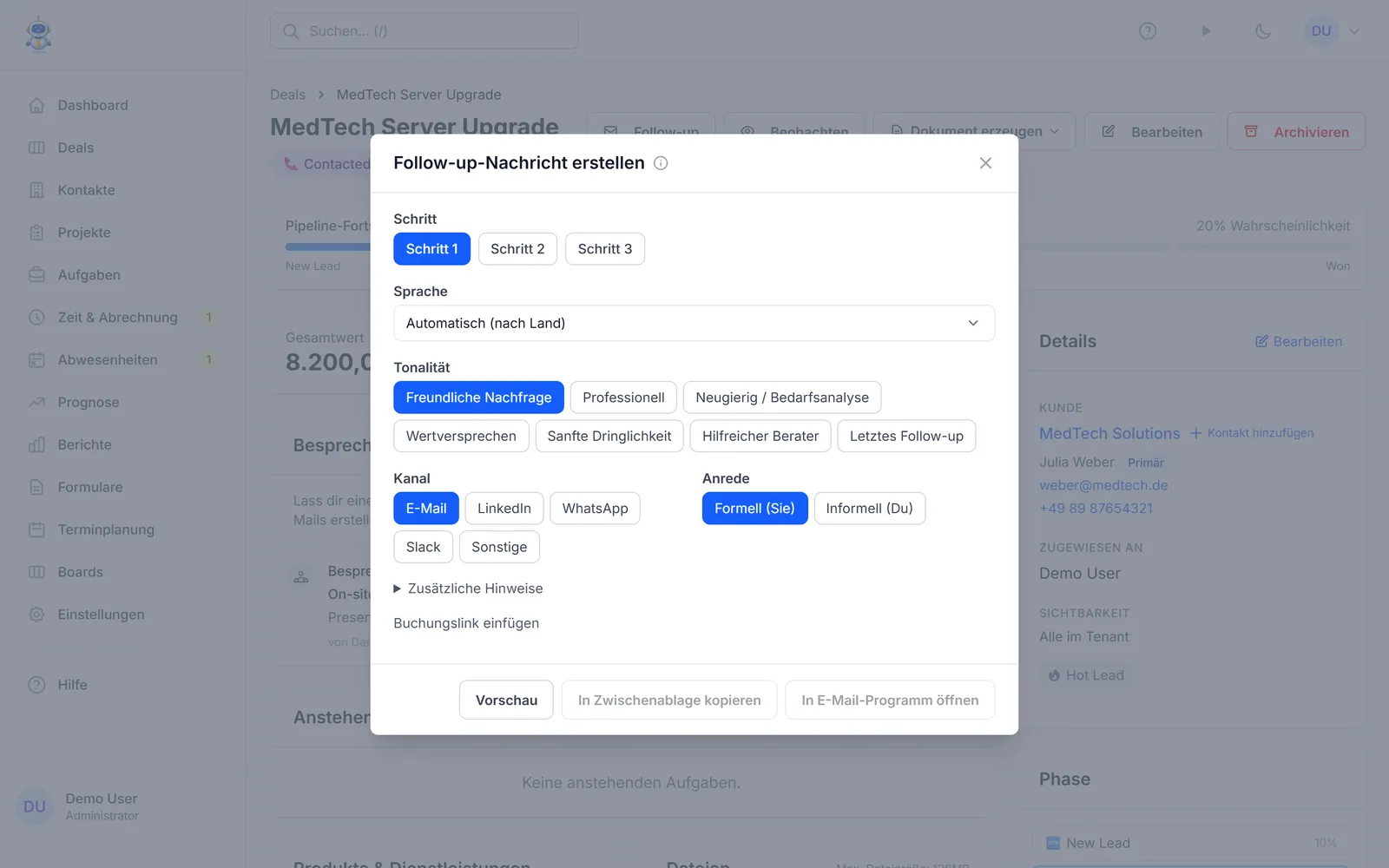The image size is (1389, 868).
Task: Focus the Suchen search field
Action: [x=425, y=31]
